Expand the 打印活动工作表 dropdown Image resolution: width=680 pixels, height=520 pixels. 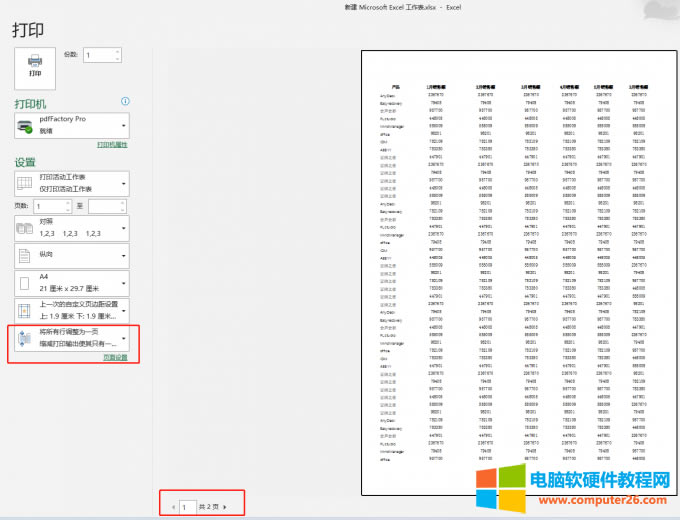click(x=123, y=184)
